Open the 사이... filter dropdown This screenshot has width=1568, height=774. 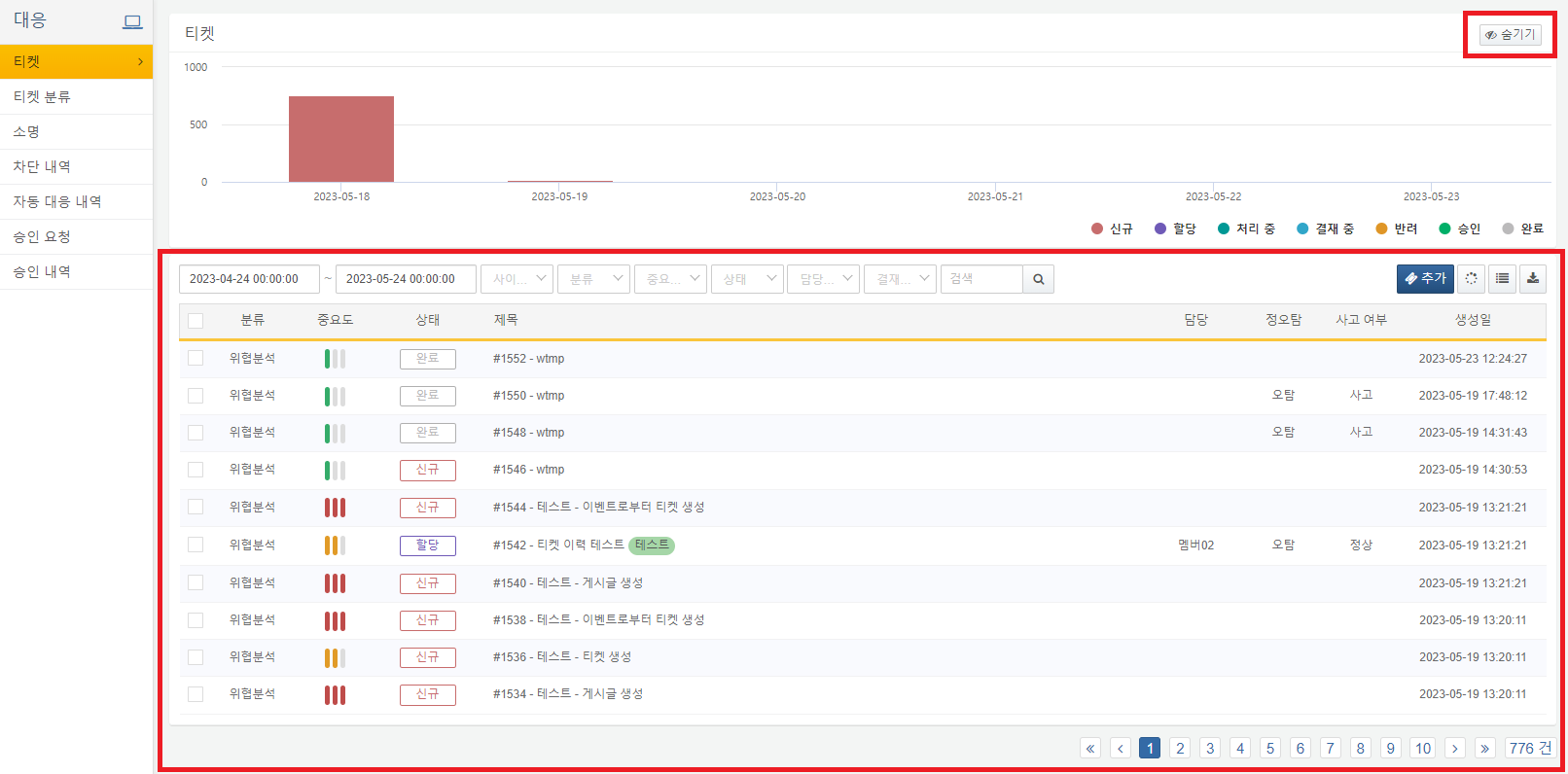point(517,279)
